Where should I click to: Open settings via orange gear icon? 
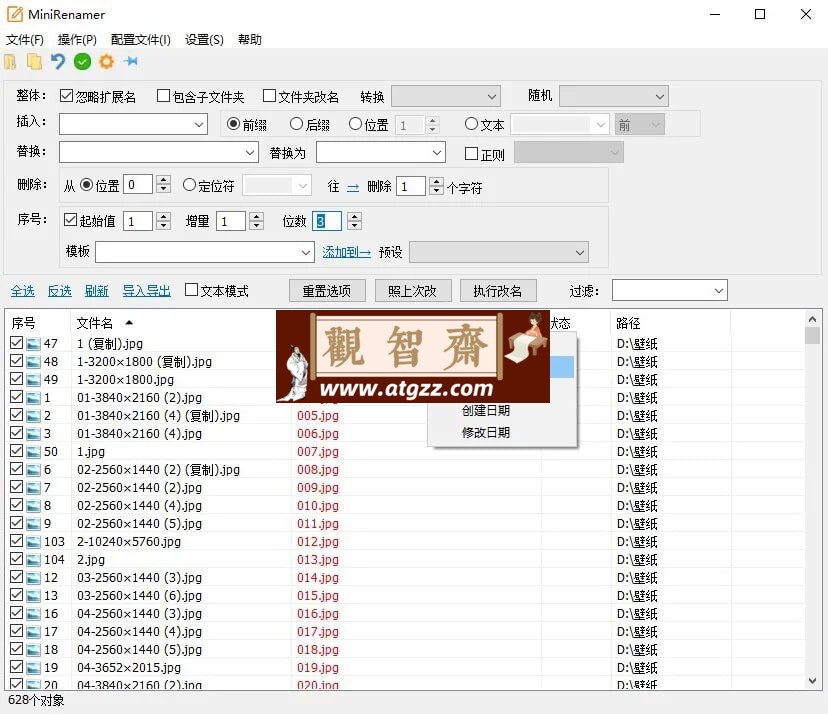[107, 62]
